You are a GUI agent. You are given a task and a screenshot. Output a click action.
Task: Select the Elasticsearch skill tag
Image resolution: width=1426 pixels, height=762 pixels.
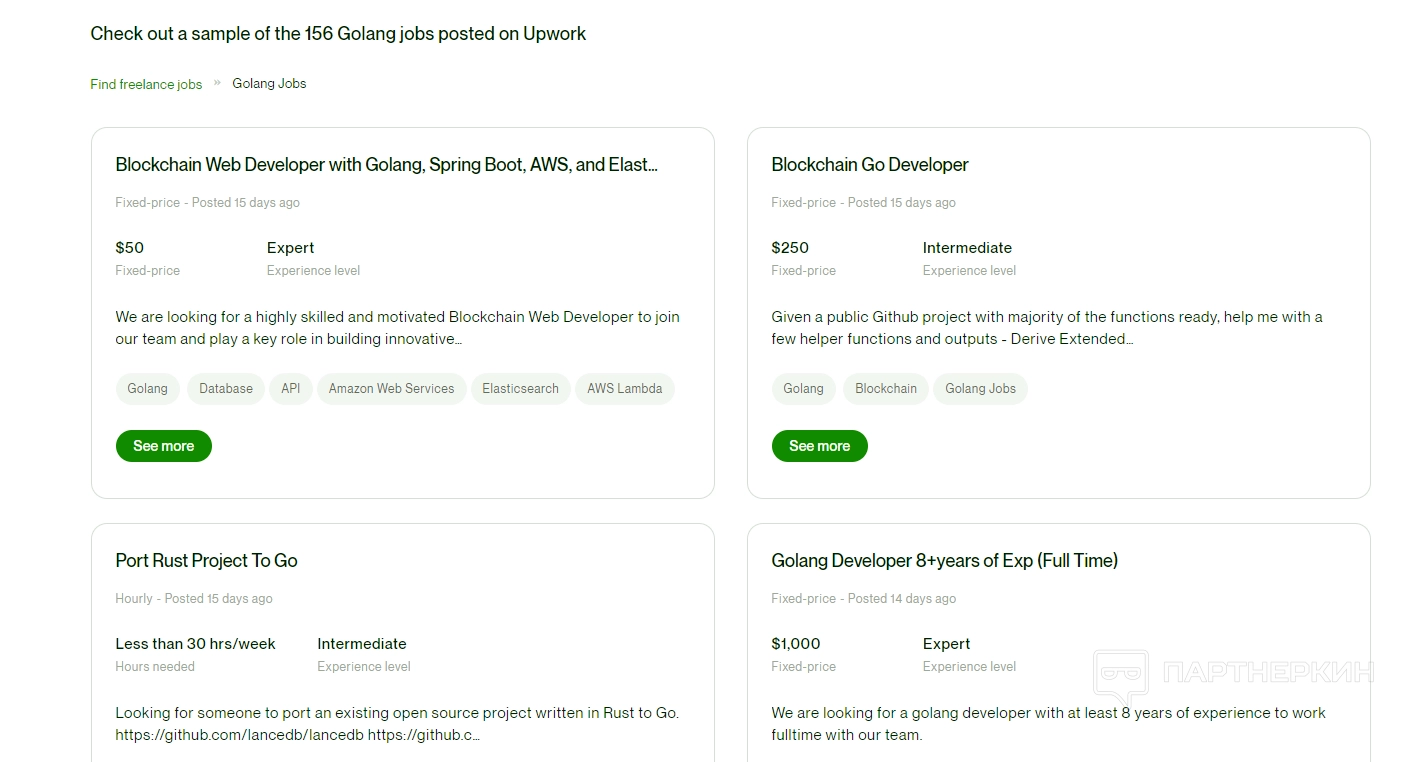point(520,389)
